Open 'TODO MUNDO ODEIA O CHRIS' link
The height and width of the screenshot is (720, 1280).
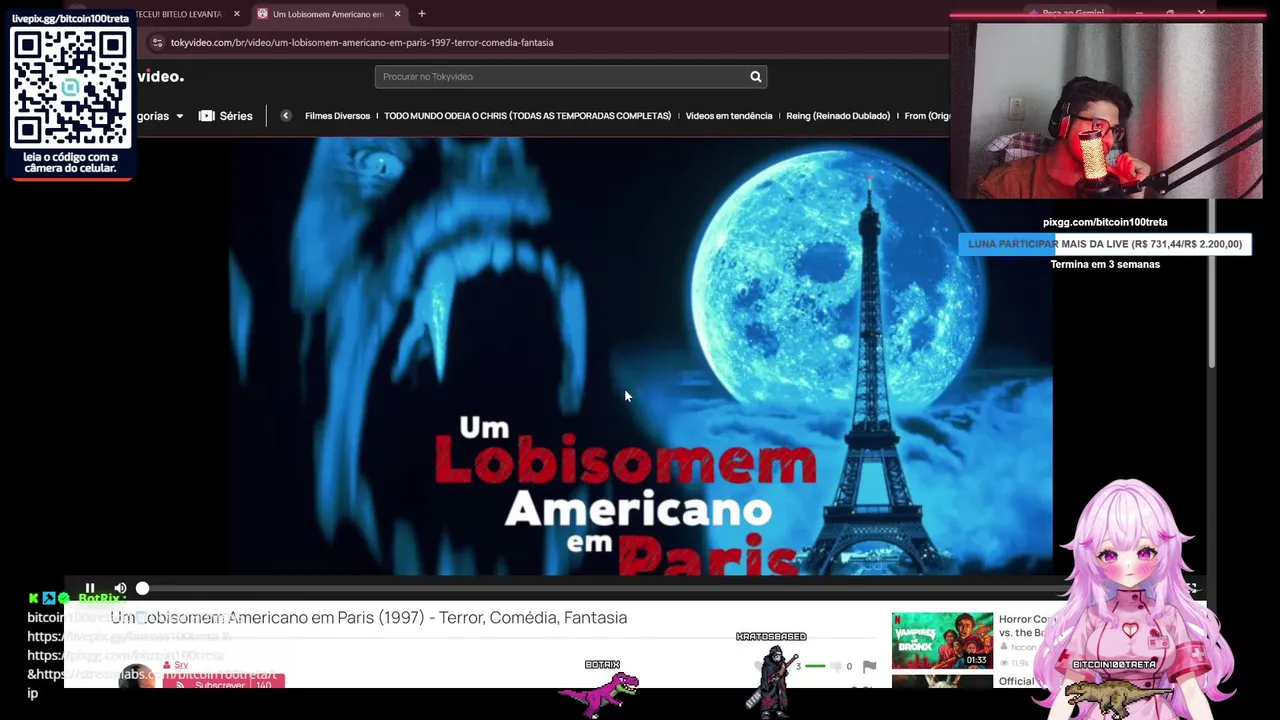(x=527, y=116)
